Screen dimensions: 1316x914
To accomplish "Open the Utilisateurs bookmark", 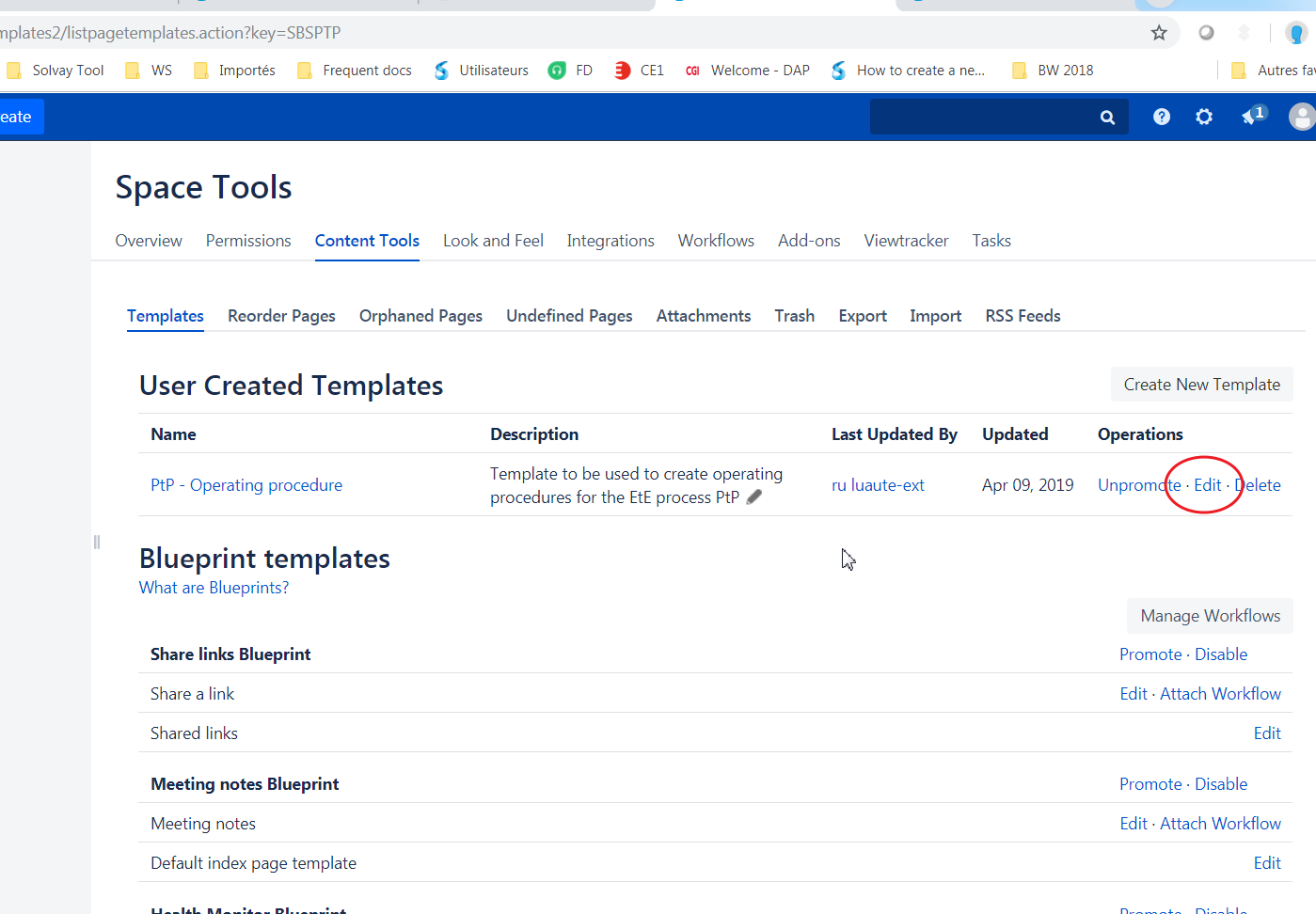I will click(481, 71).
